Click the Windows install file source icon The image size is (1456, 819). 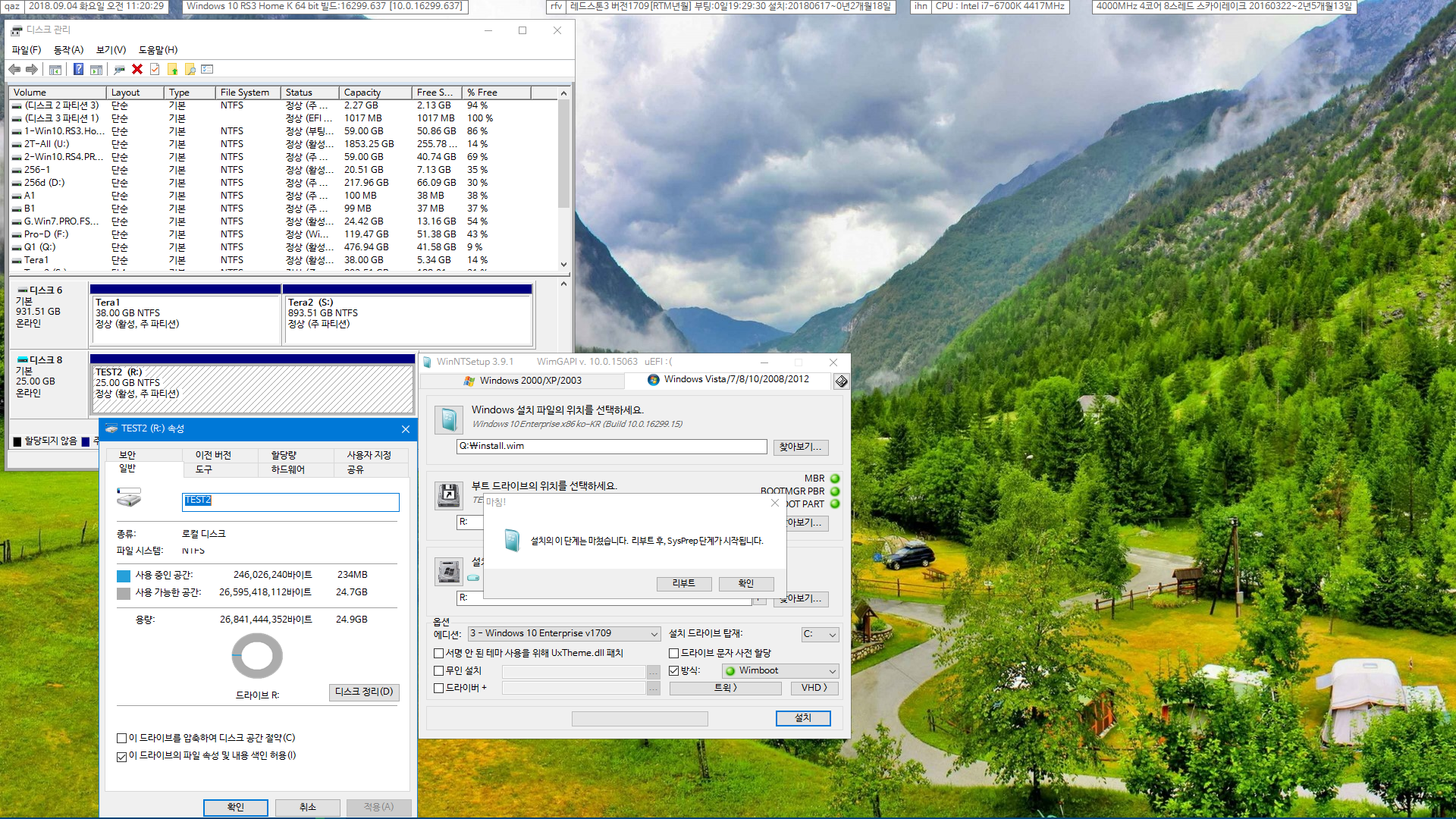coord(449,419)
